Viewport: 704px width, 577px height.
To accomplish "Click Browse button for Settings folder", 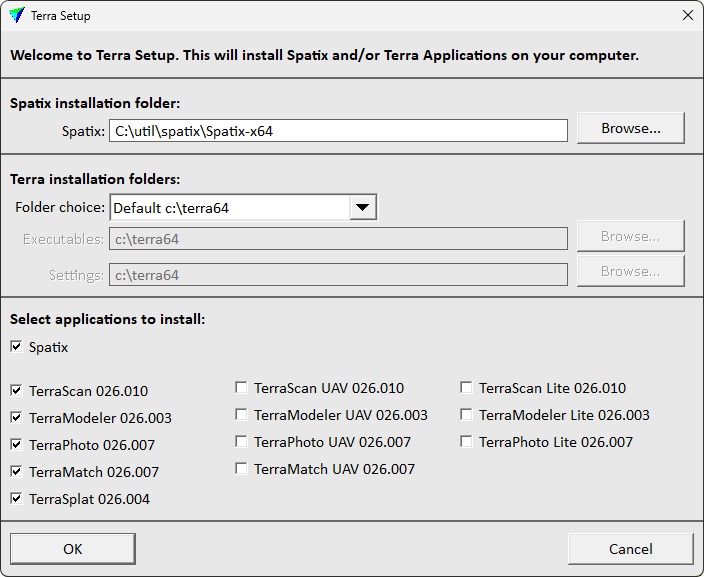I will (630, 271).
